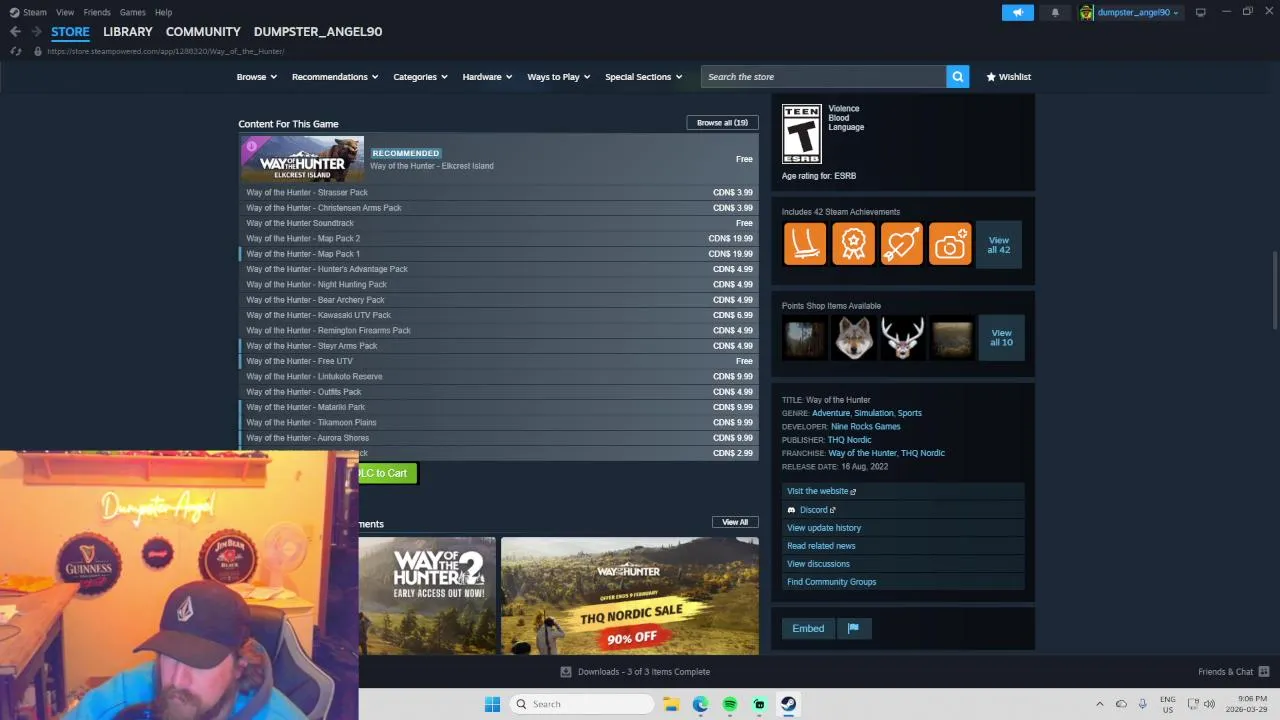This screenshot has width=1280, height=720.
Task: Go back with the left arrow
Action: (15, 32)
